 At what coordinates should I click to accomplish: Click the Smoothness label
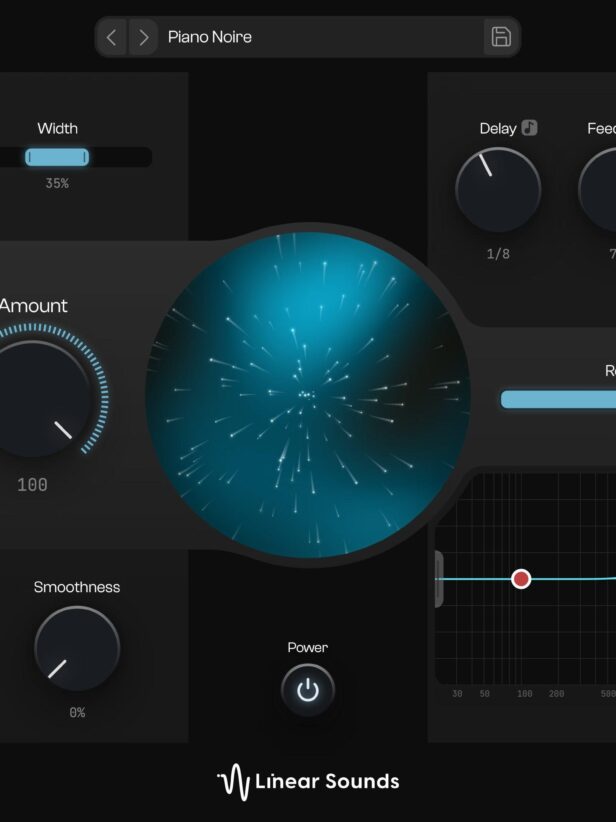[x=77, y=587]
